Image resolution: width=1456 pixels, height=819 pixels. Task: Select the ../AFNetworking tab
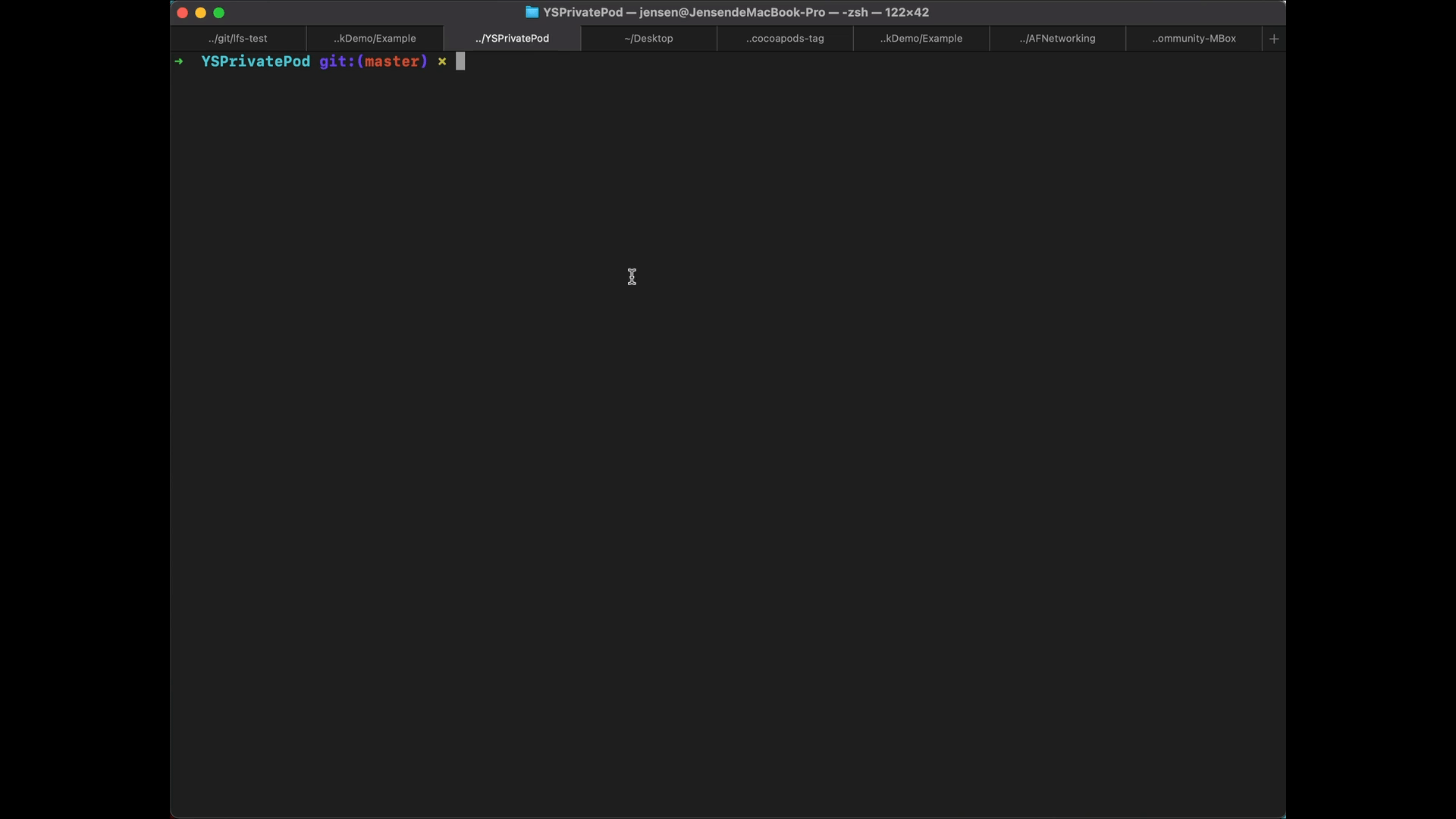[1057, 38]
